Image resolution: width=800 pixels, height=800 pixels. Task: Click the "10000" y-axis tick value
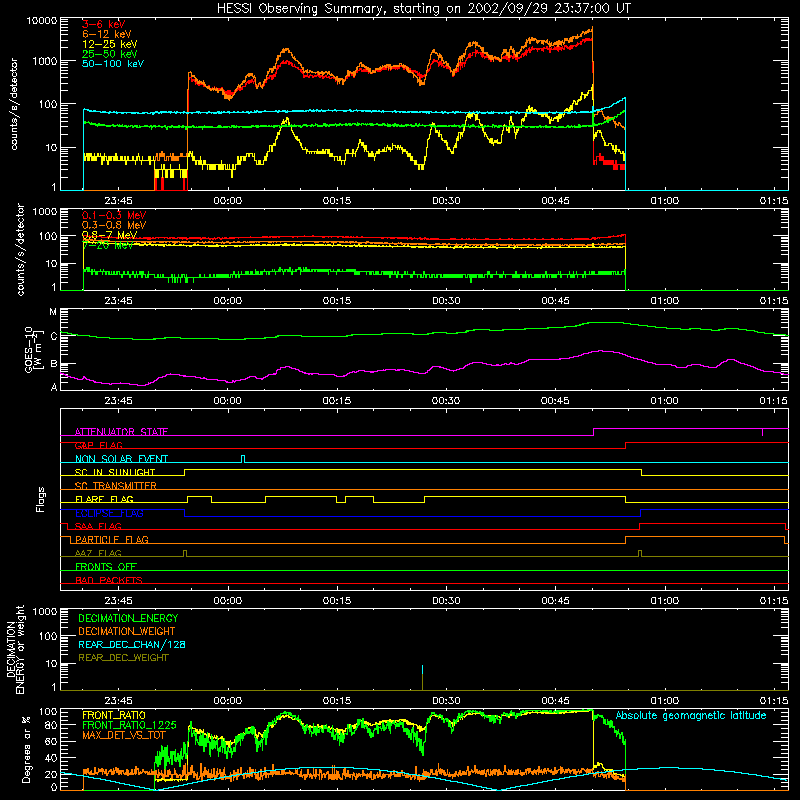[x=42, y=21]
